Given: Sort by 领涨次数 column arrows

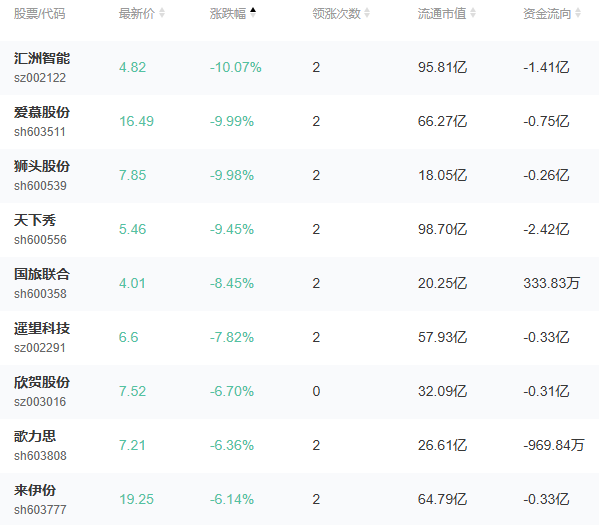Looking at the screenshot, I should coord(367,13).
